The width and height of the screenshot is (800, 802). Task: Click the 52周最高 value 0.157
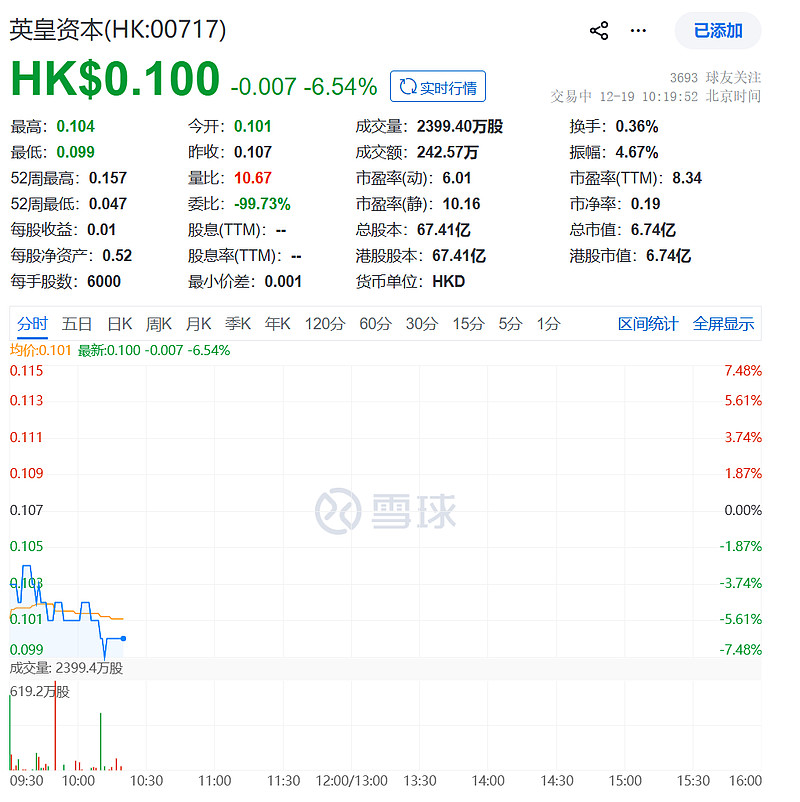(108, 178)
